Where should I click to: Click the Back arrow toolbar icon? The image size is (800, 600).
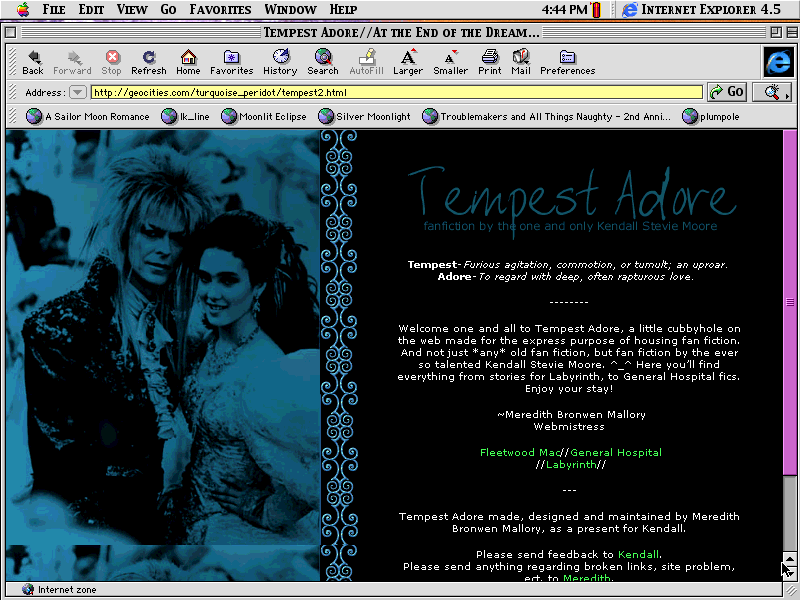[33, 57]
